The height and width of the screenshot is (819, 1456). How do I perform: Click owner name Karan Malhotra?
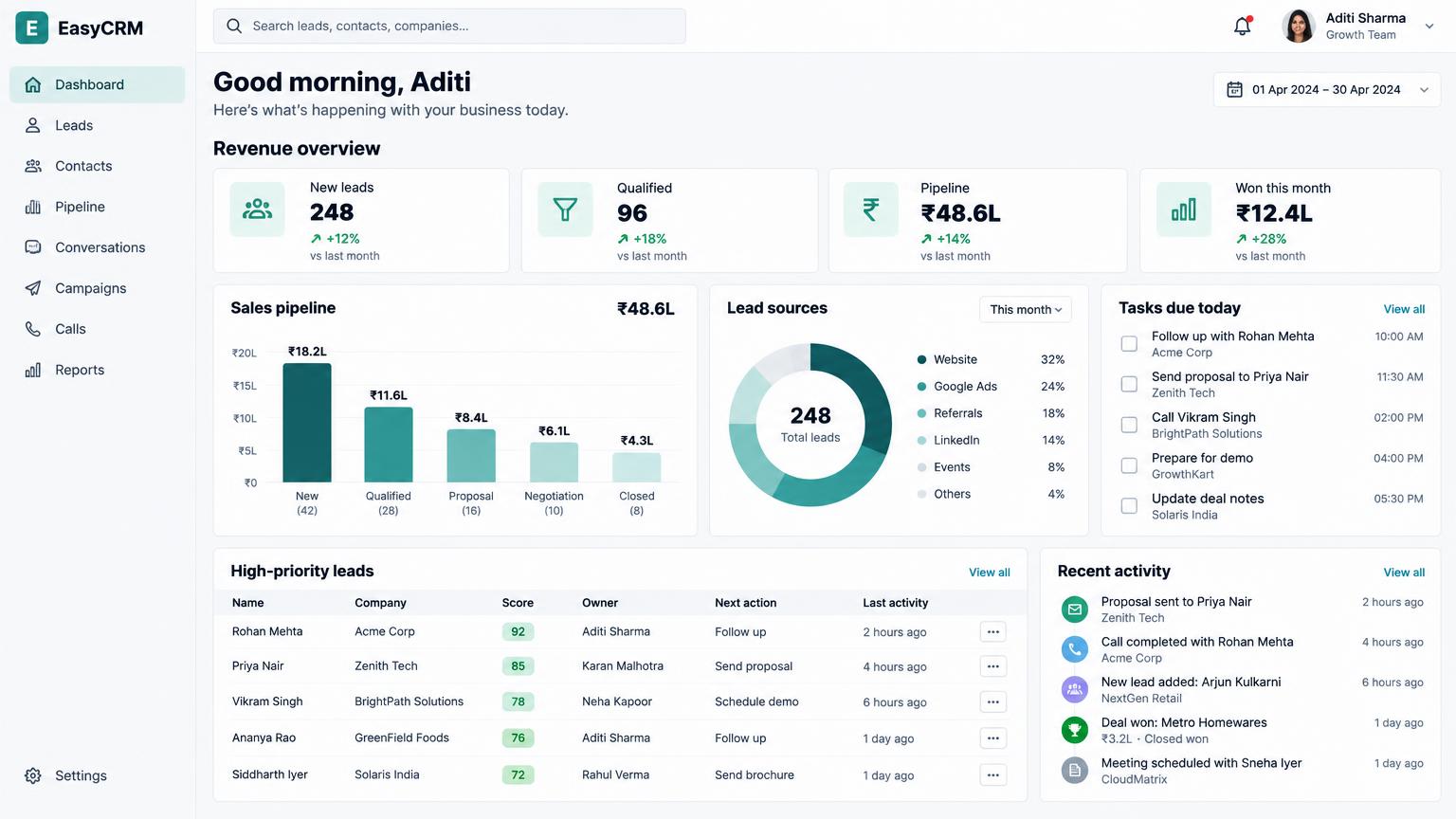(x=623, y=666)
